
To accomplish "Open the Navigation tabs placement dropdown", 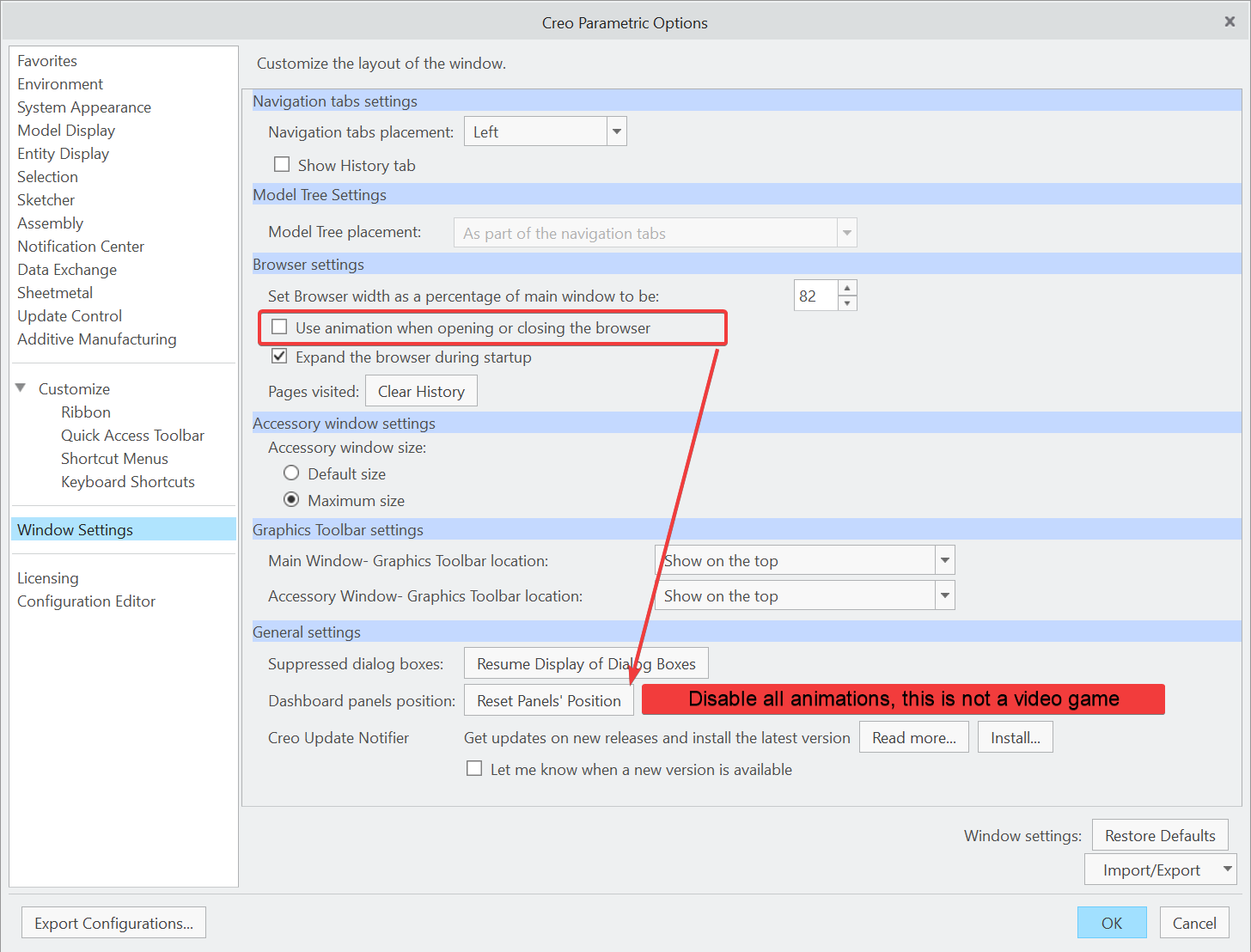I will (x=615, y=131).
